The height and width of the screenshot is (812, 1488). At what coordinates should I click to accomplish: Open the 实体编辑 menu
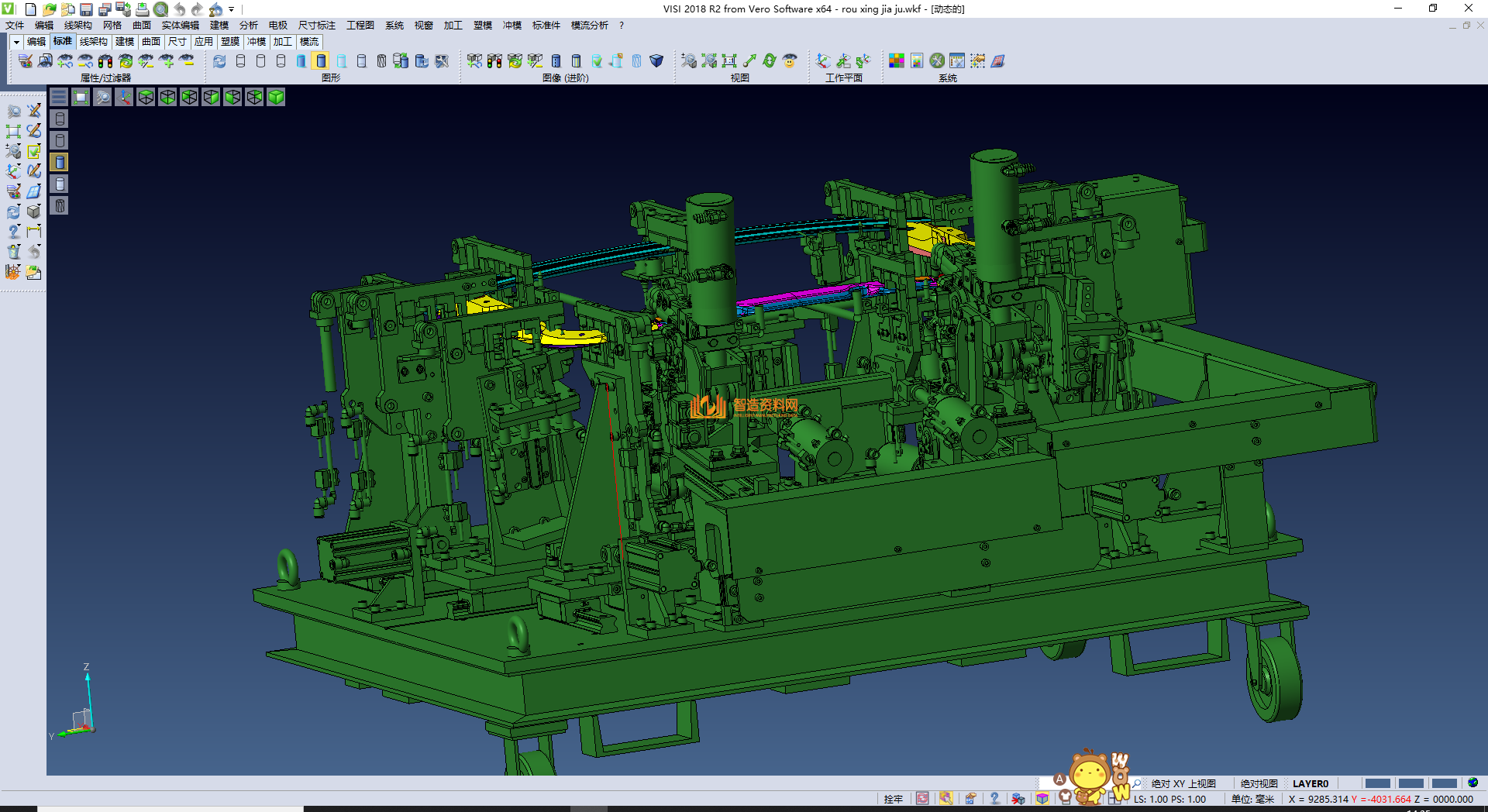tap(180, 26)
